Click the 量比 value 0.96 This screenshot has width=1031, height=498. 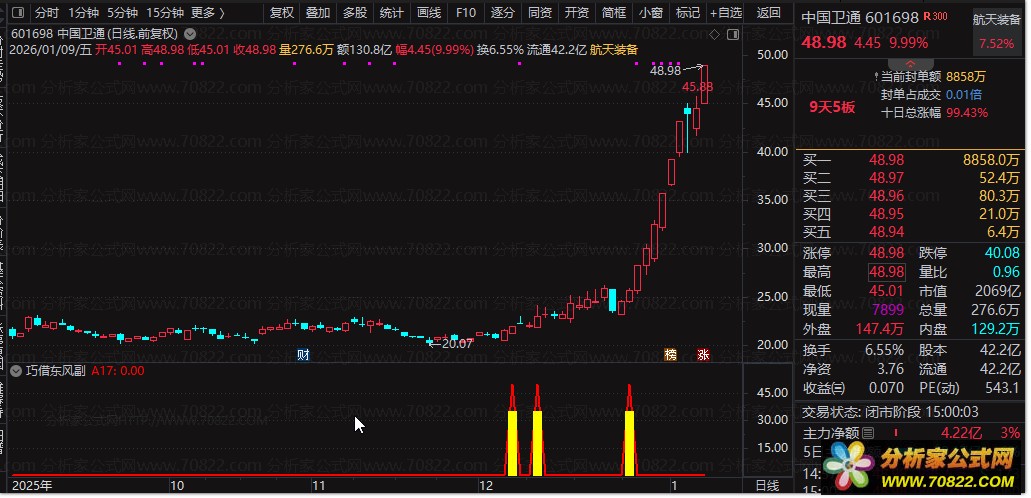pyautogui.click(x=1006, y=272)
